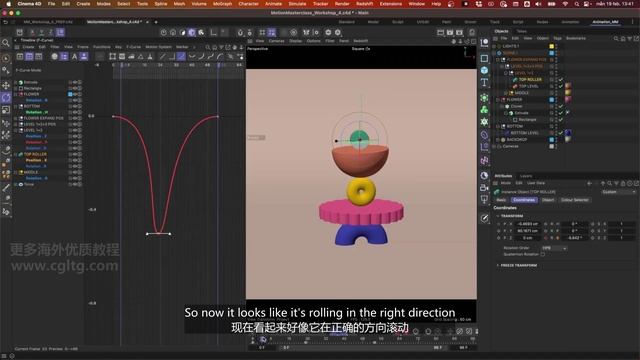The height and width of the screenshot is (360, 640).
Task: Click the search magnifier in left toolbar
Action: tap(6, 43)
